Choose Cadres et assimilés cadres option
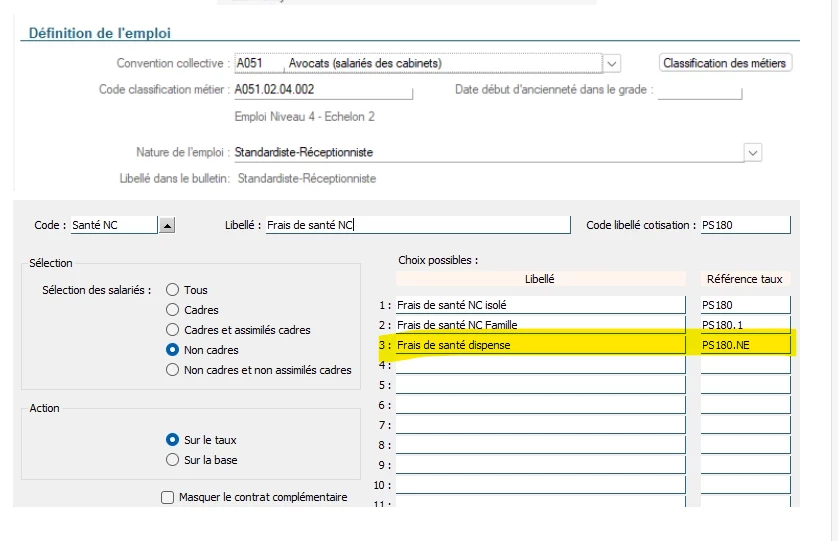 point(173,330)
